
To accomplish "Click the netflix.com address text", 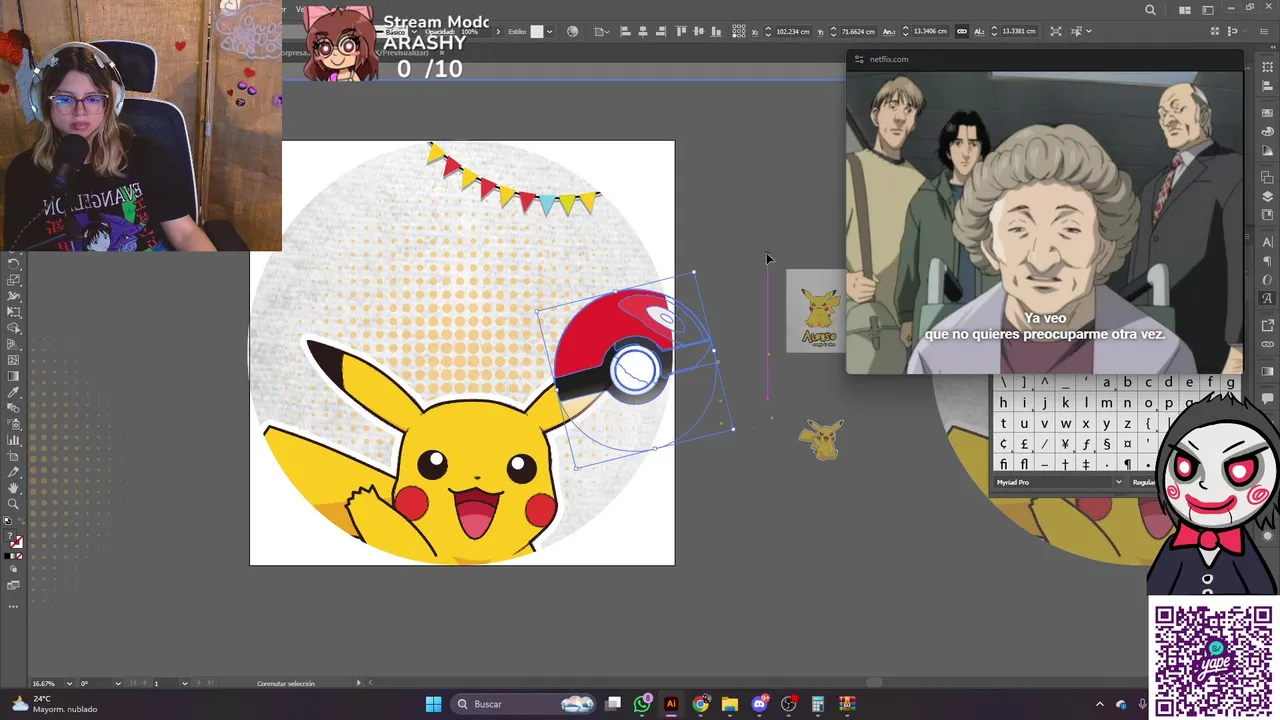I will 889,59.
